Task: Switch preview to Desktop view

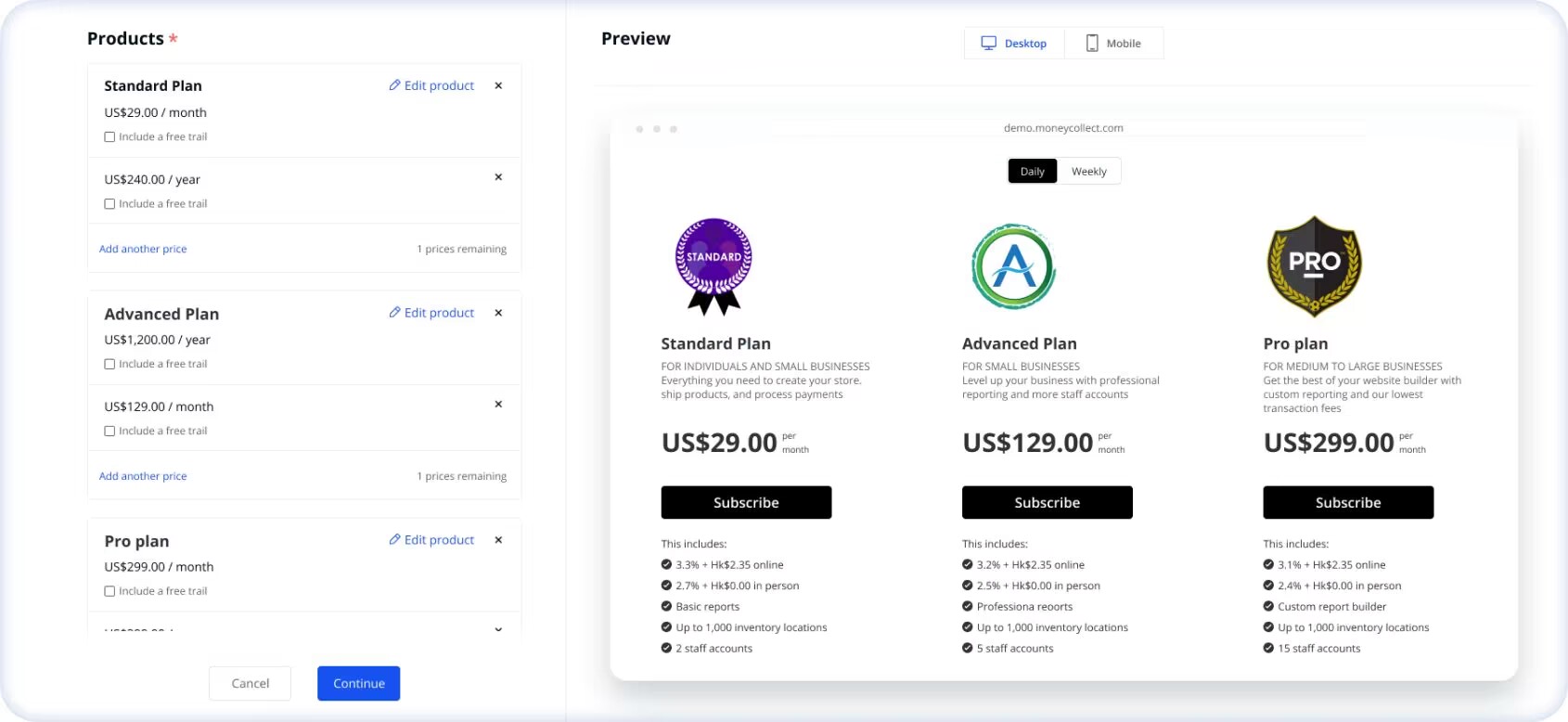Action: 1014,44
